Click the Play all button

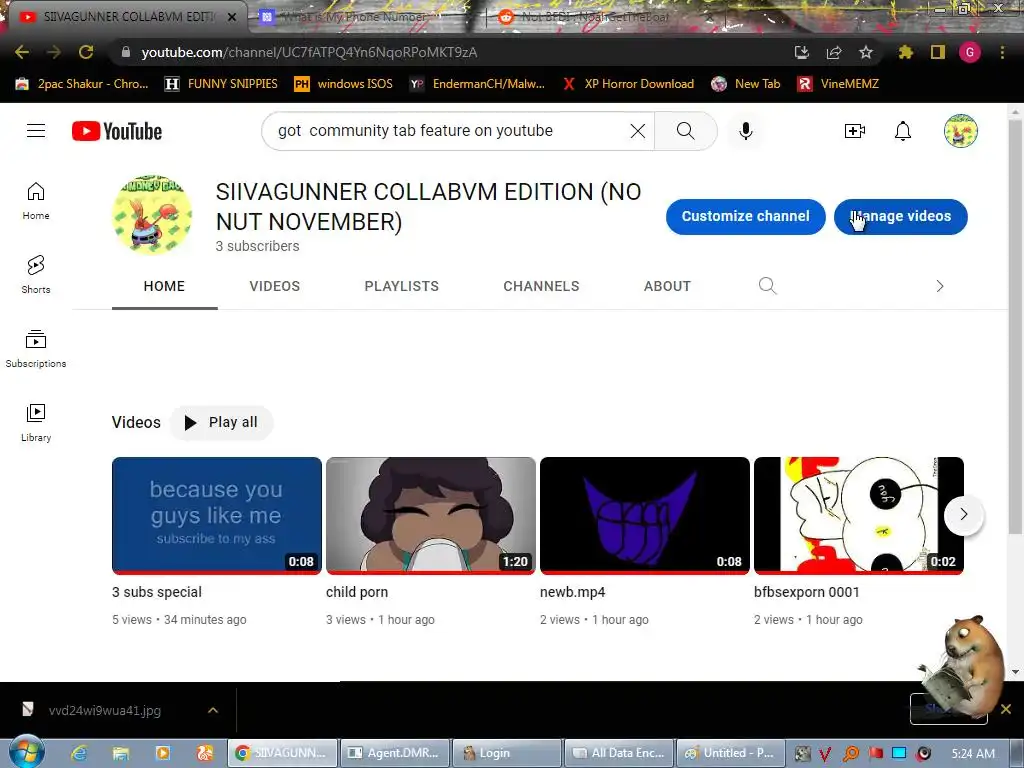(221, 423)
